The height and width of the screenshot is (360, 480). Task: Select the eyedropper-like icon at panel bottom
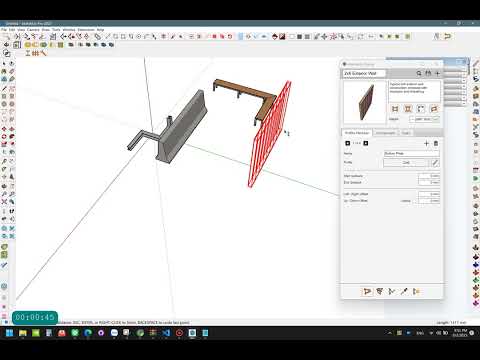[x=404, y=292]
